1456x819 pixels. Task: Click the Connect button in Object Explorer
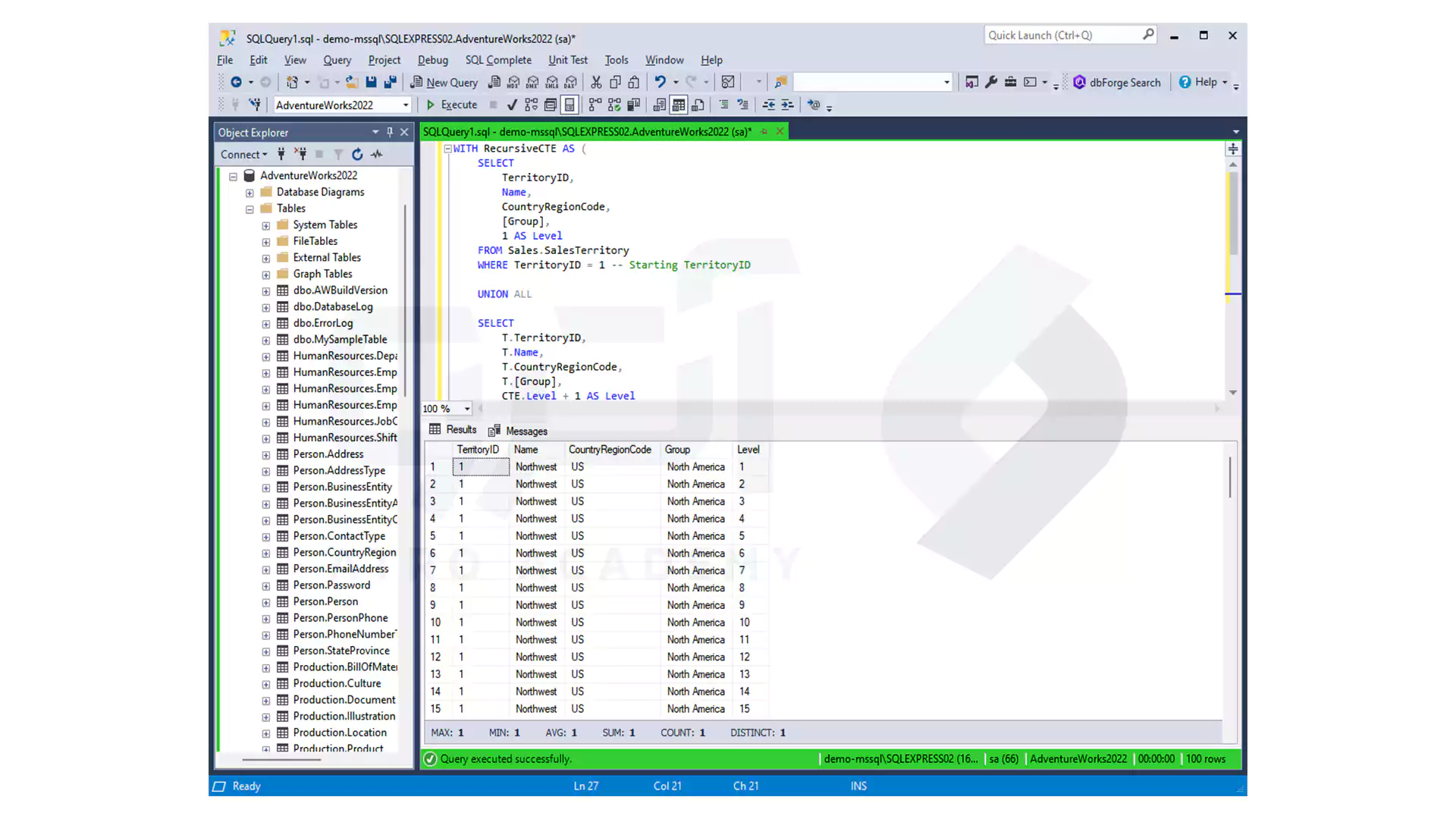[243, 155]
